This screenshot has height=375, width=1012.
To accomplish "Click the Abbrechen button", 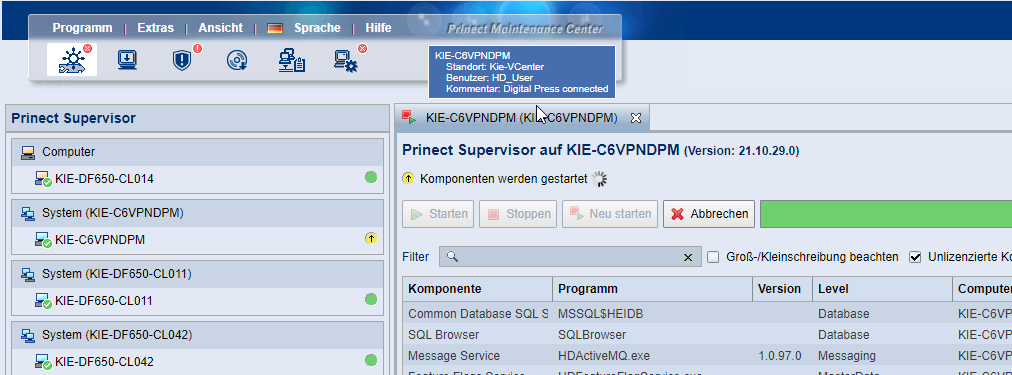I will click(x=709, y=214).
